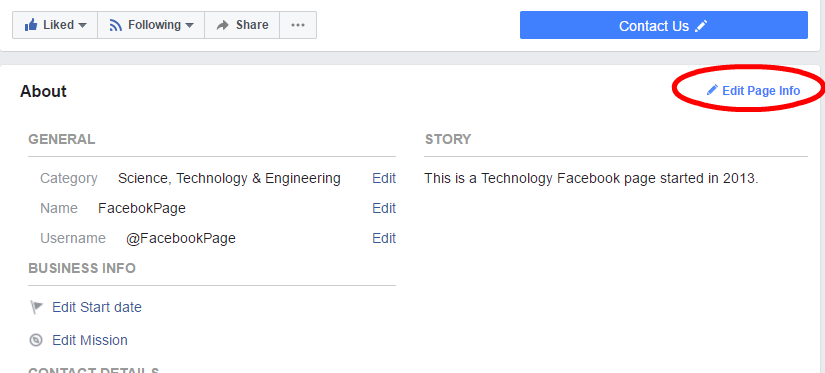Click the Category field label
This screenshot has height=373, width=825.
click(69, 178)
